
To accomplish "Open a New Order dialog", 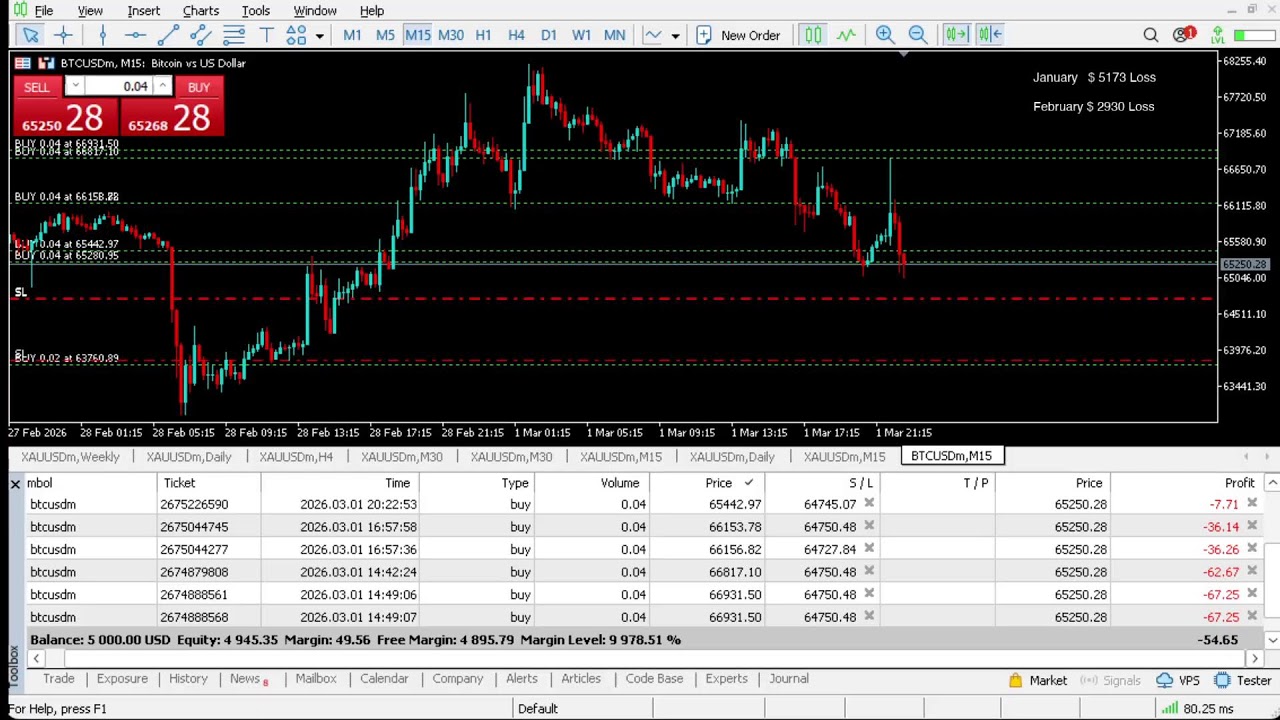I will (738, 35).
